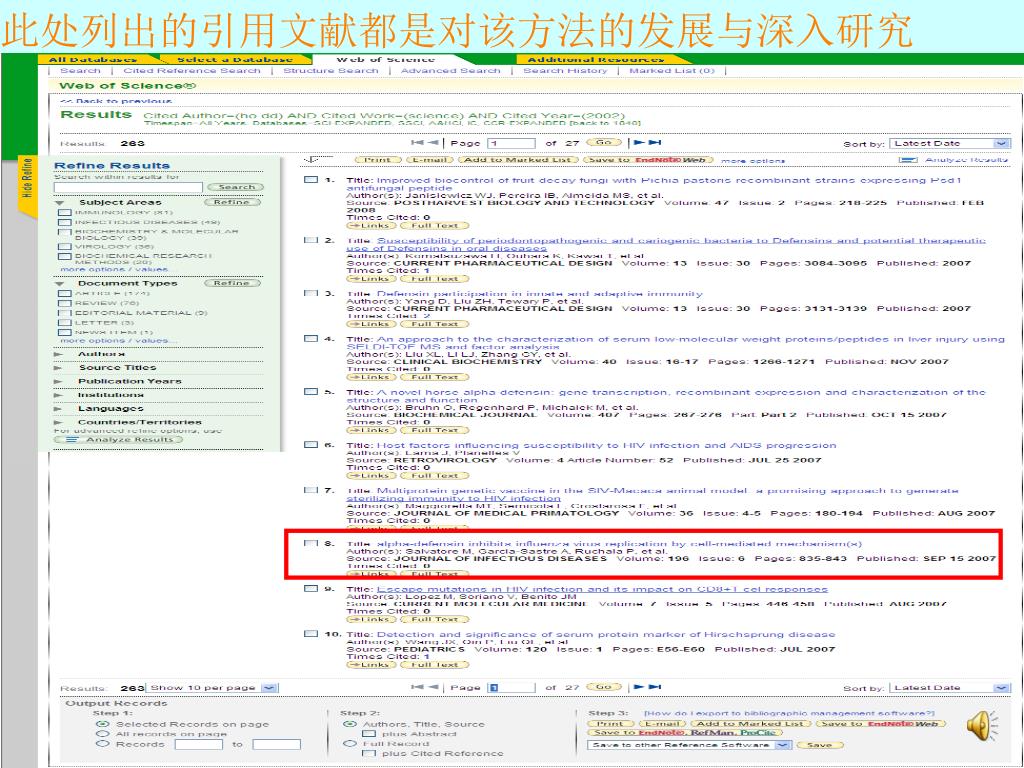Expand the Publication Years refine section
The height and width of the screenshot is (768, 1024).
[59, 382]
